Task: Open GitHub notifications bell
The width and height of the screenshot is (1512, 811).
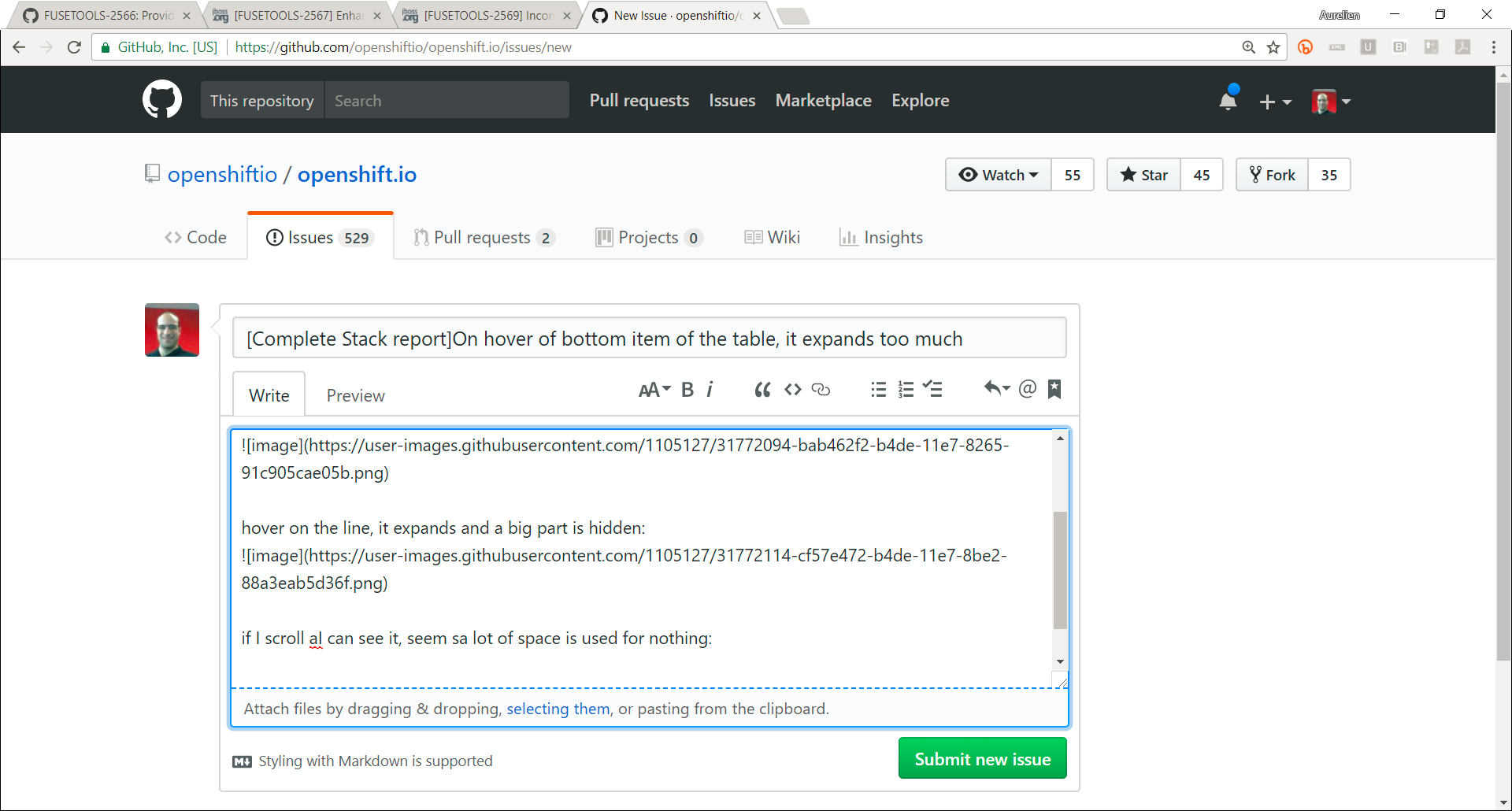Action: pyautogui.click(x=1228, y=101)
